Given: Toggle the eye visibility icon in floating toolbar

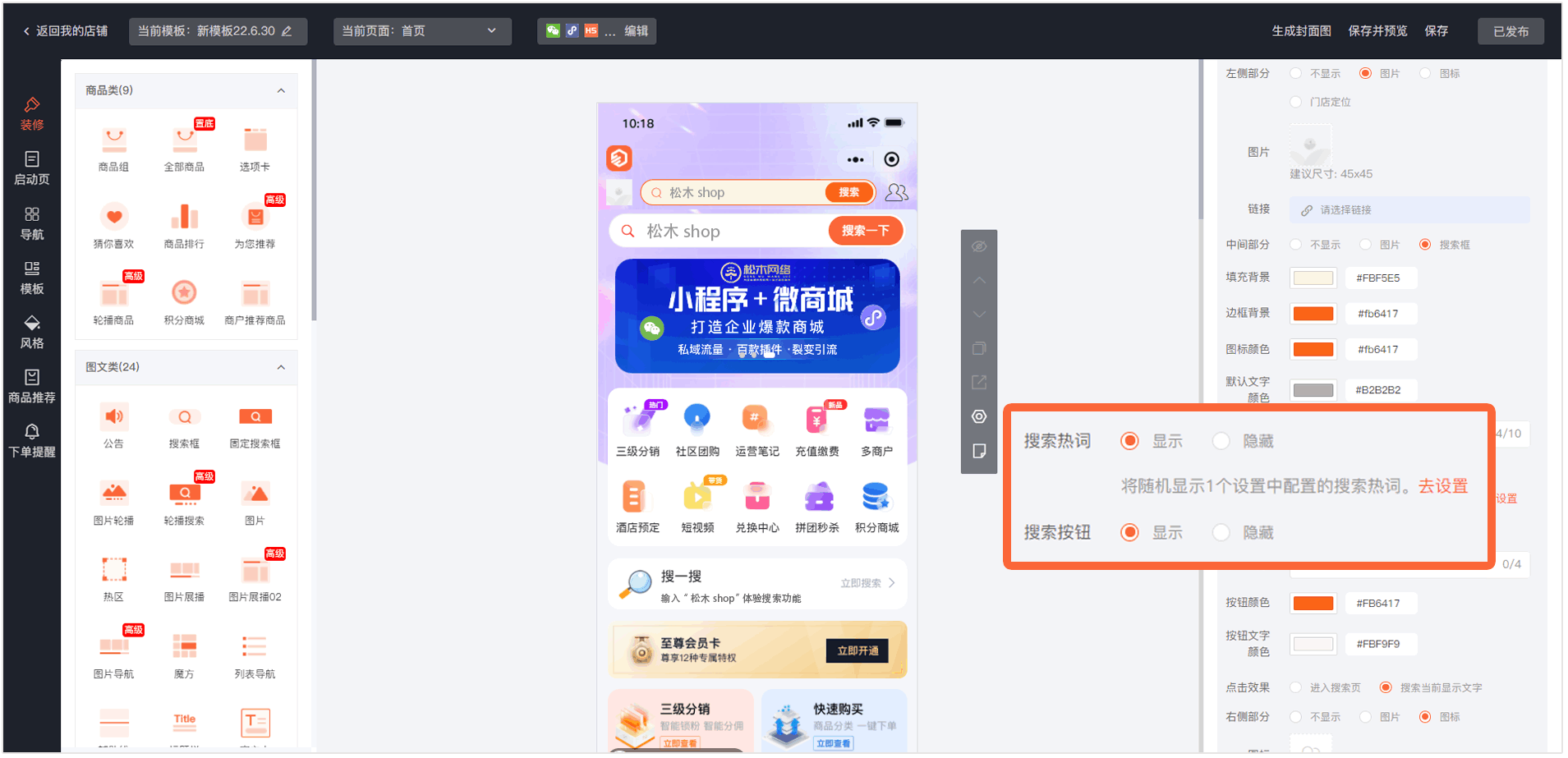Looking at the screenshot, I should [x=978, y=246].
